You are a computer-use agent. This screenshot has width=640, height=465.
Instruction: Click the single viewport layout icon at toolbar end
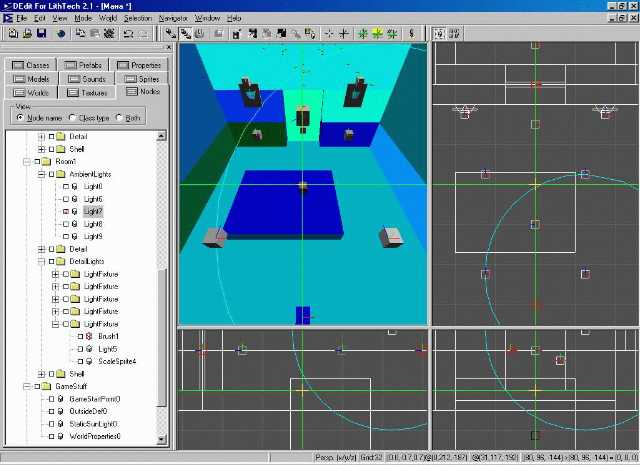439,33
